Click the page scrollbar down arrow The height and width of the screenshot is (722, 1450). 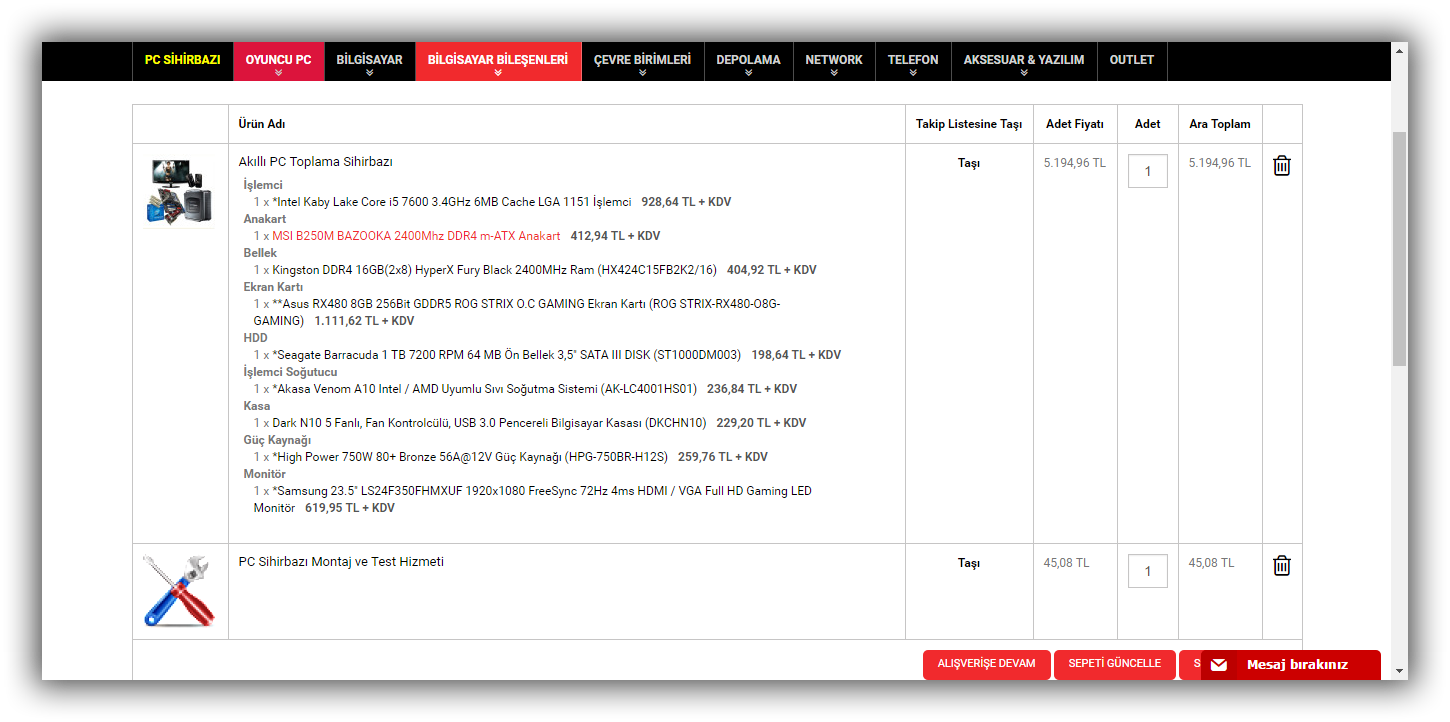1399,671
